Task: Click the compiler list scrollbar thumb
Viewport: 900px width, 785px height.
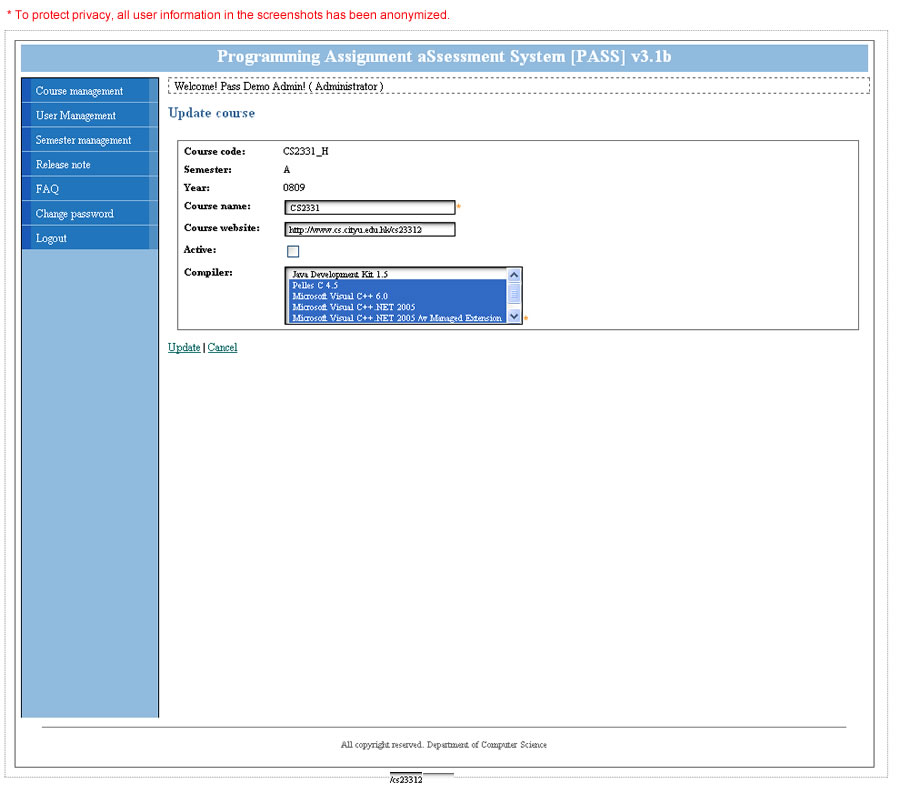Action: [x=514, y=294]
